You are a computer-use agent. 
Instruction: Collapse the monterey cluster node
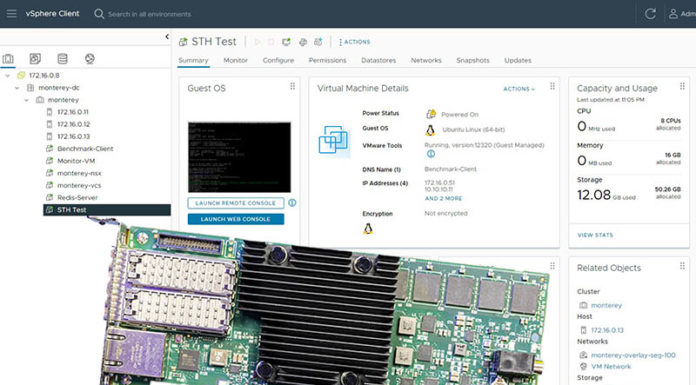point(27,100)
